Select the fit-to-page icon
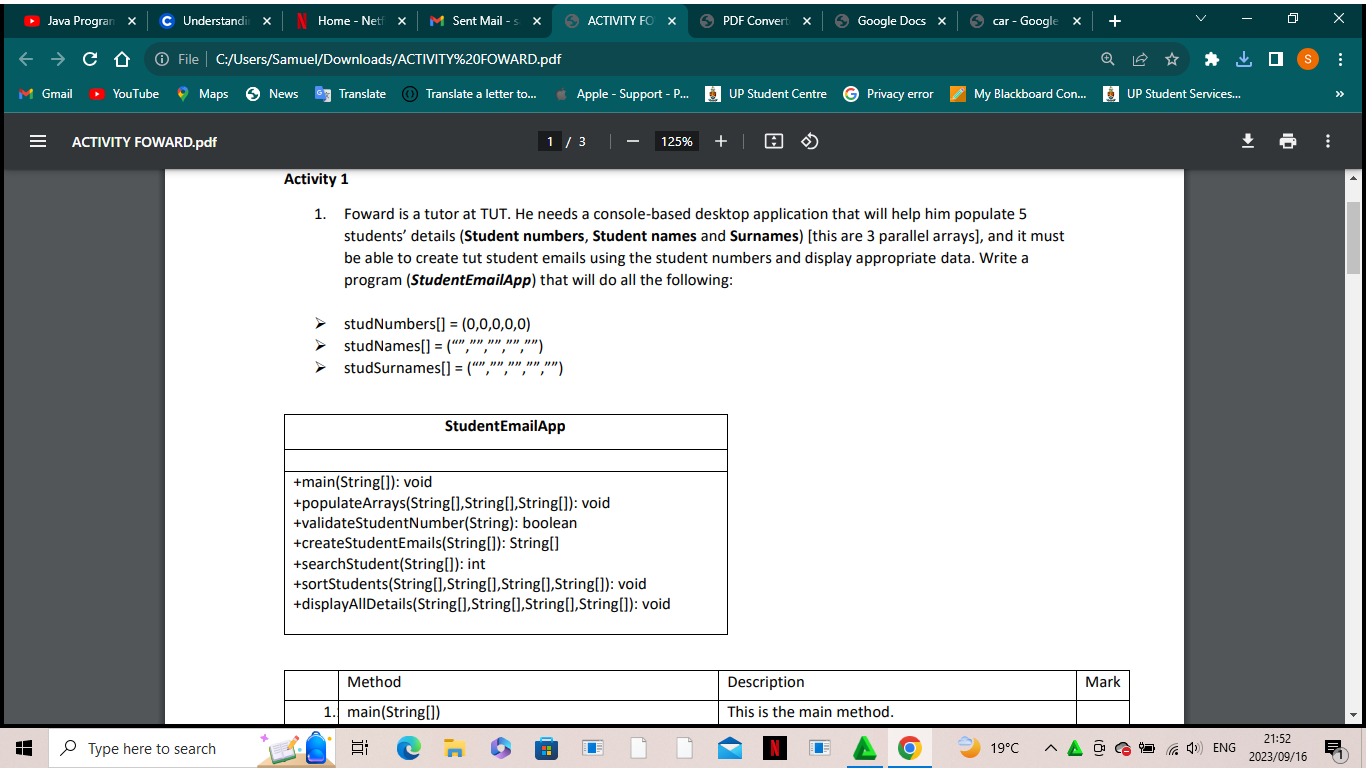Screen dimensions: 1366x768 click(x=773, y=141)
